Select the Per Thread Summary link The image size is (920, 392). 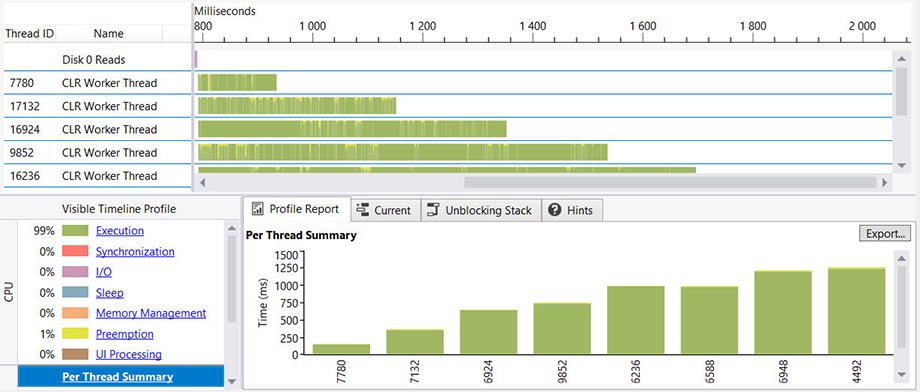coord(117,377)
